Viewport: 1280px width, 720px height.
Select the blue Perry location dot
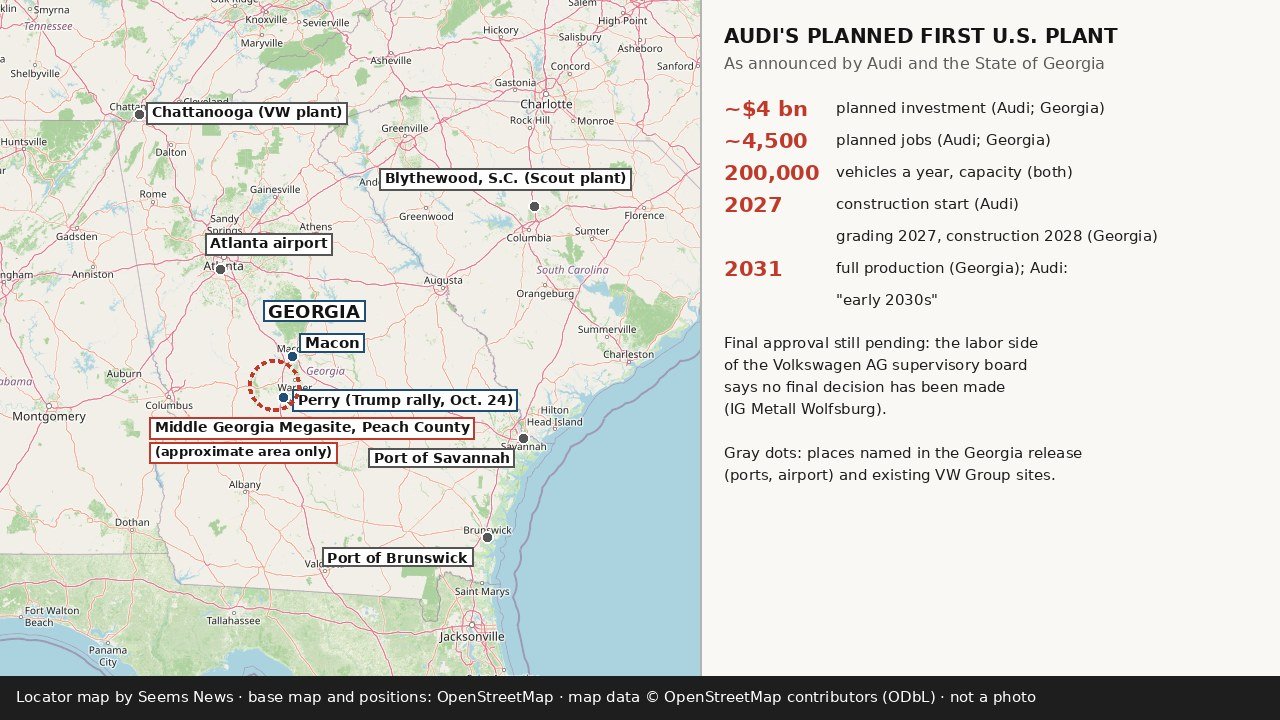tap(283, 397)
